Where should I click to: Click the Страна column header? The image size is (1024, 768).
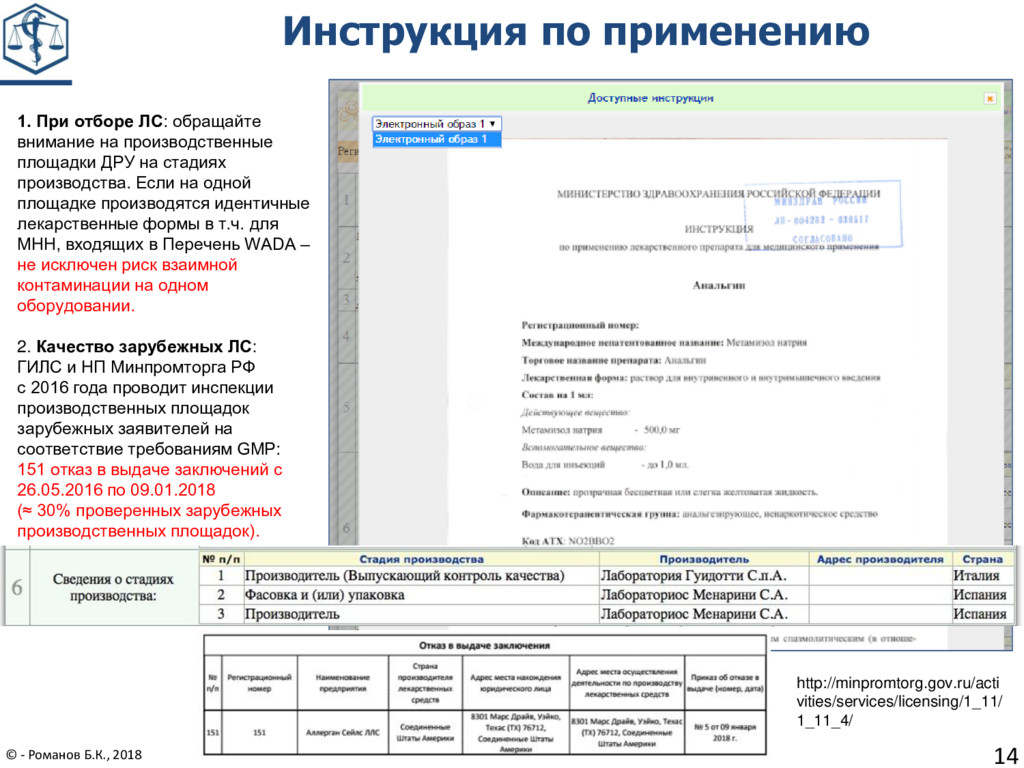coord(982,559)
